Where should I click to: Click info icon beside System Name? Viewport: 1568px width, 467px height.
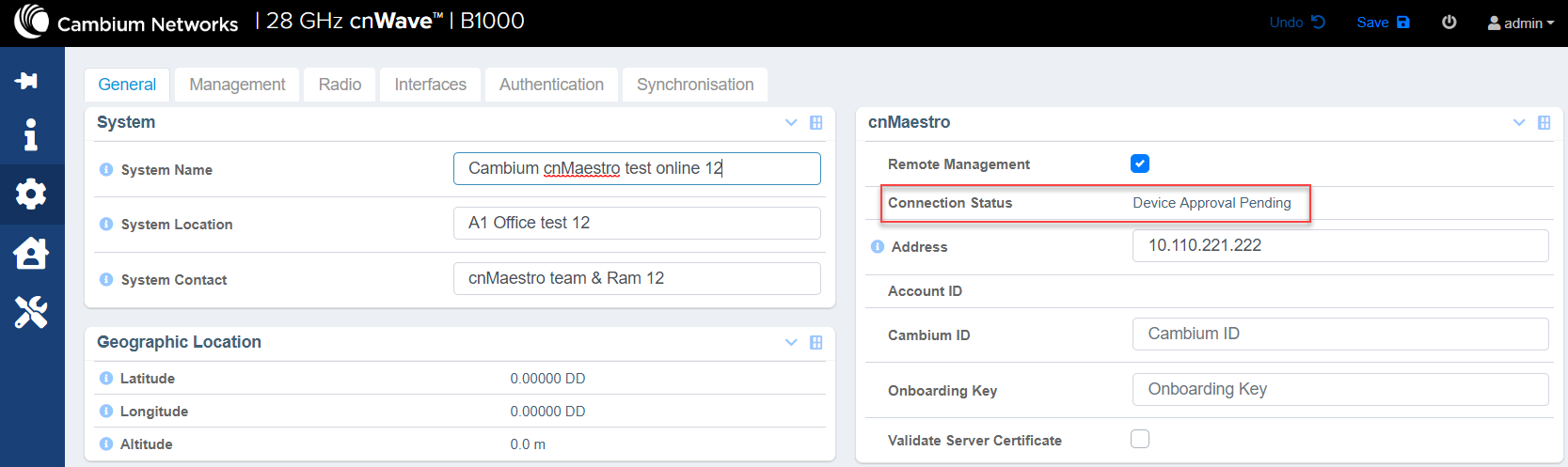(106, 170)
